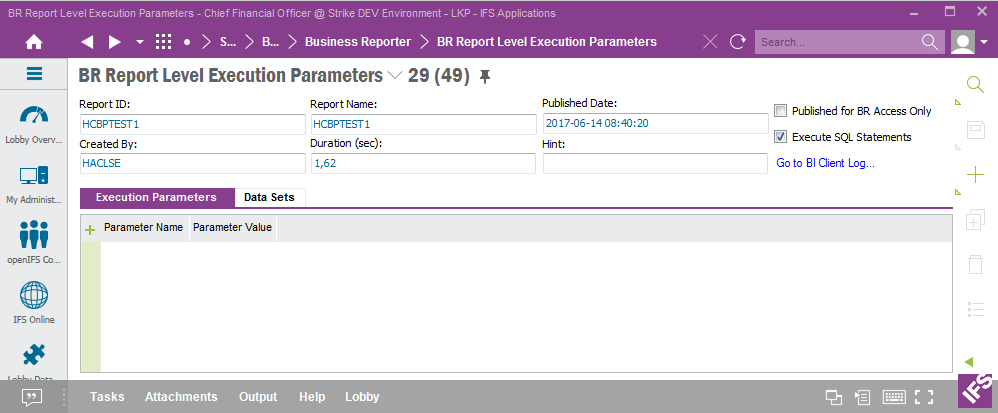
Task: Check Published for BR Access Only
Action: (780, 111)
